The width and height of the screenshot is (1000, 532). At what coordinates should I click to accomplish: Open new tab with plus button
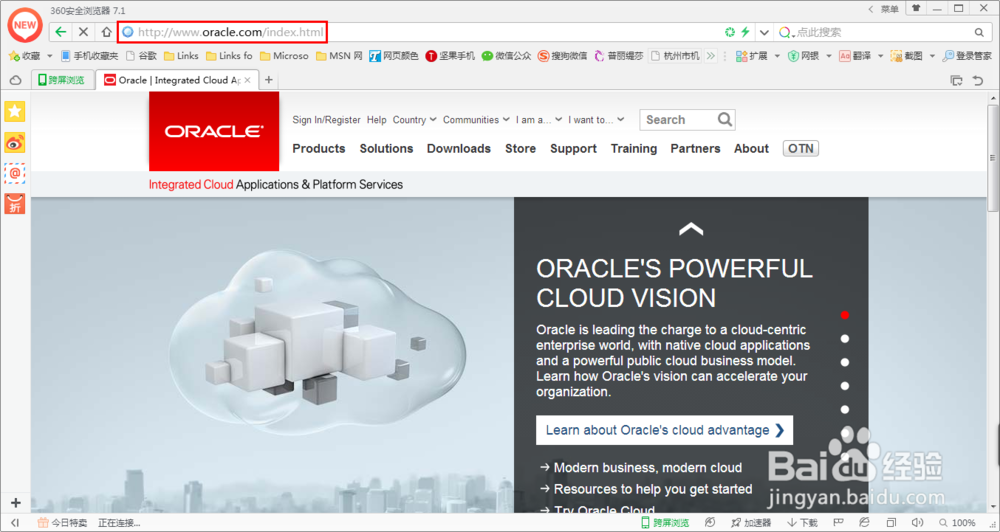point(268,80)
